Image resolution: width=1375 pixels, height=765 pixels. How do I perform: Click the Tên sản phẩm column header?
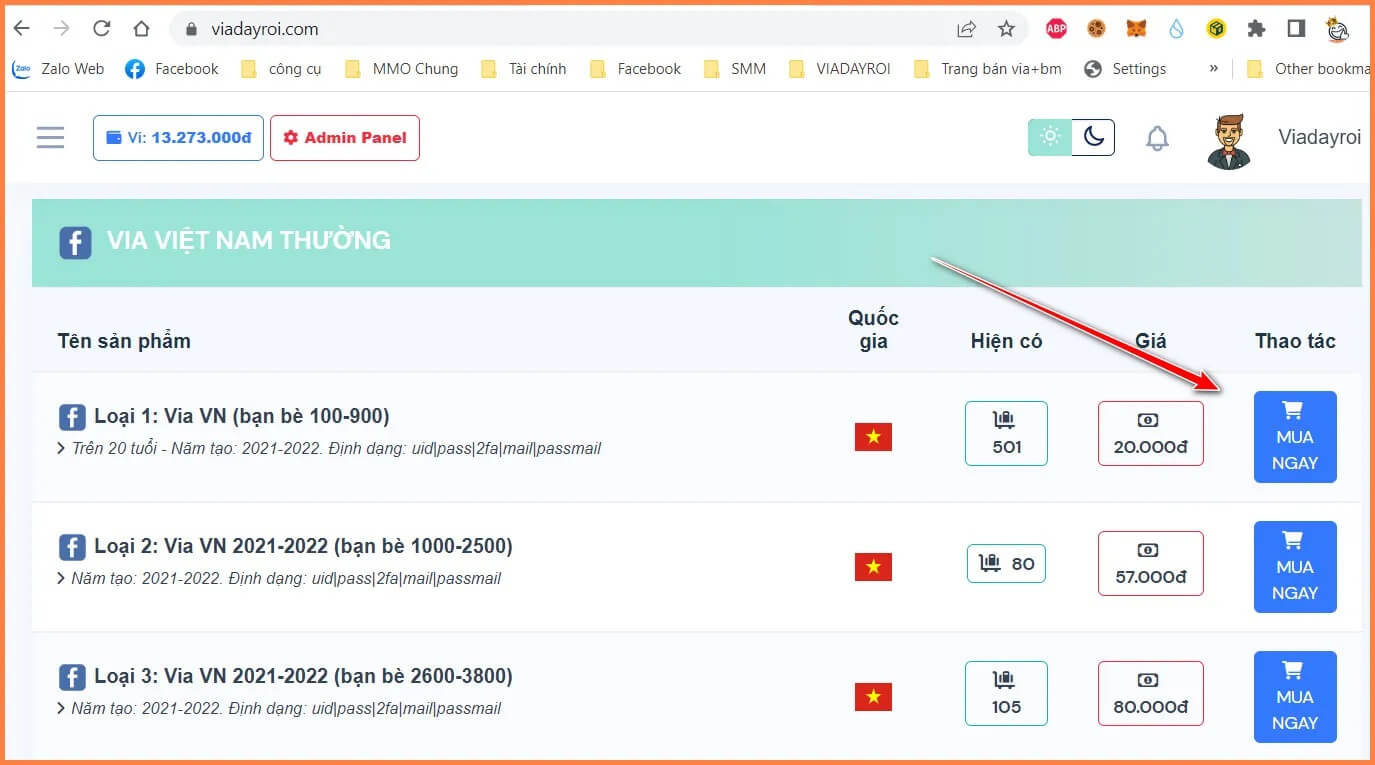point(124,341)
